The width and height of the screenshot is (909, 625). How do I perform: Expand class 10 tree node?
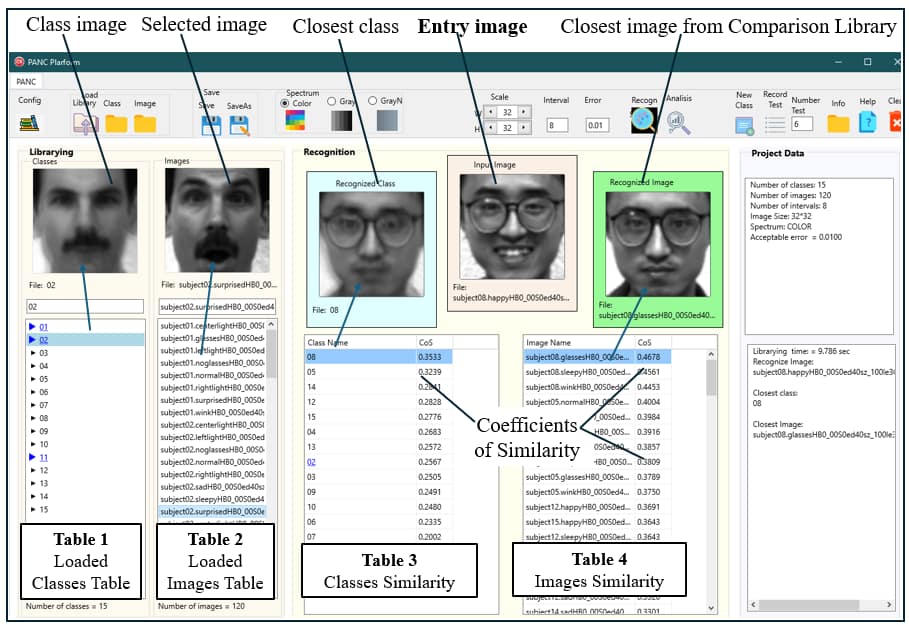tap(33, 444)
